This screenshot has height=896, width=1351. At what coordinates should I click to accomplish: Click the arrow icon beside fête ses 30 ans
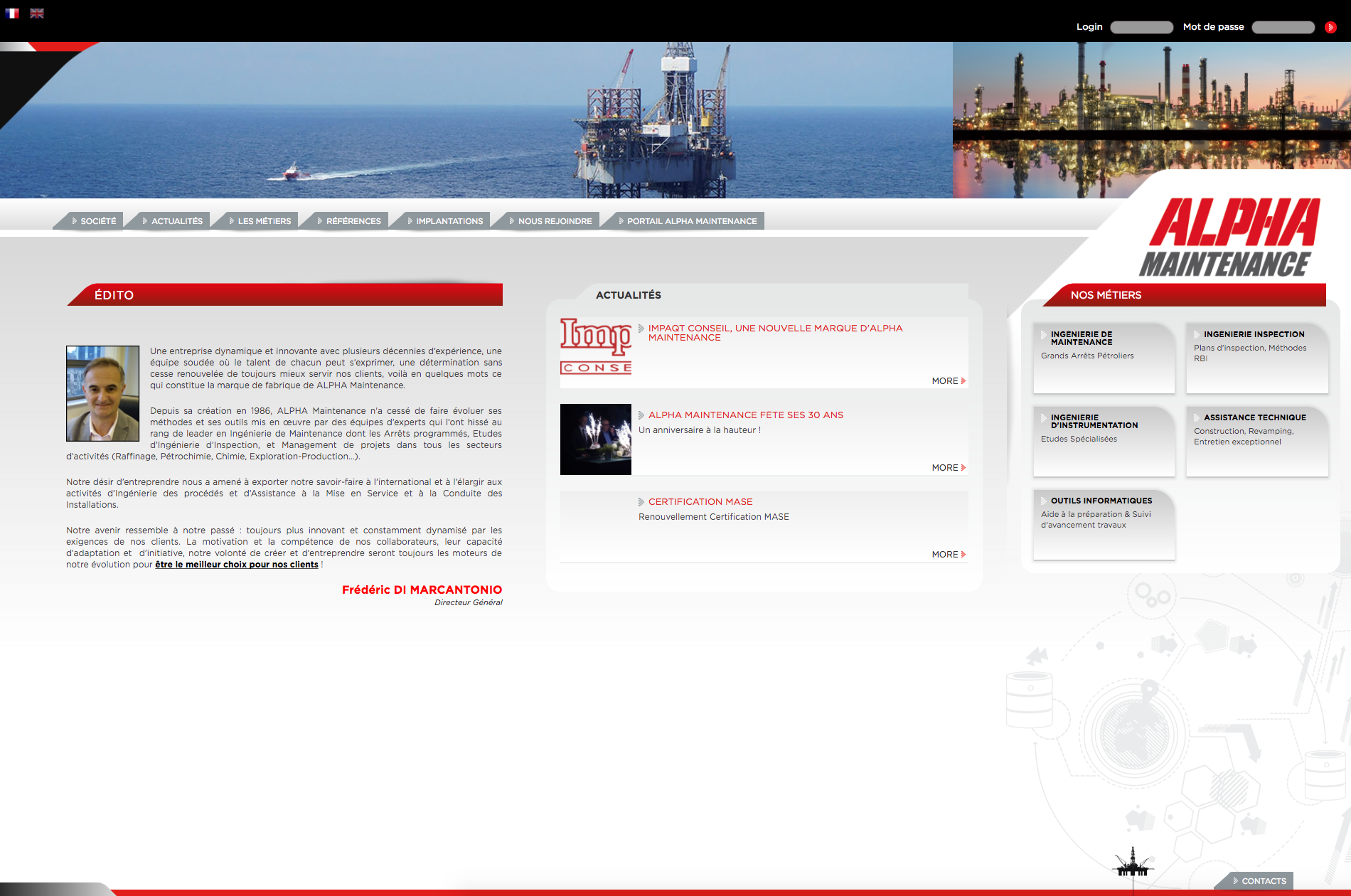(x=641, y=415)
